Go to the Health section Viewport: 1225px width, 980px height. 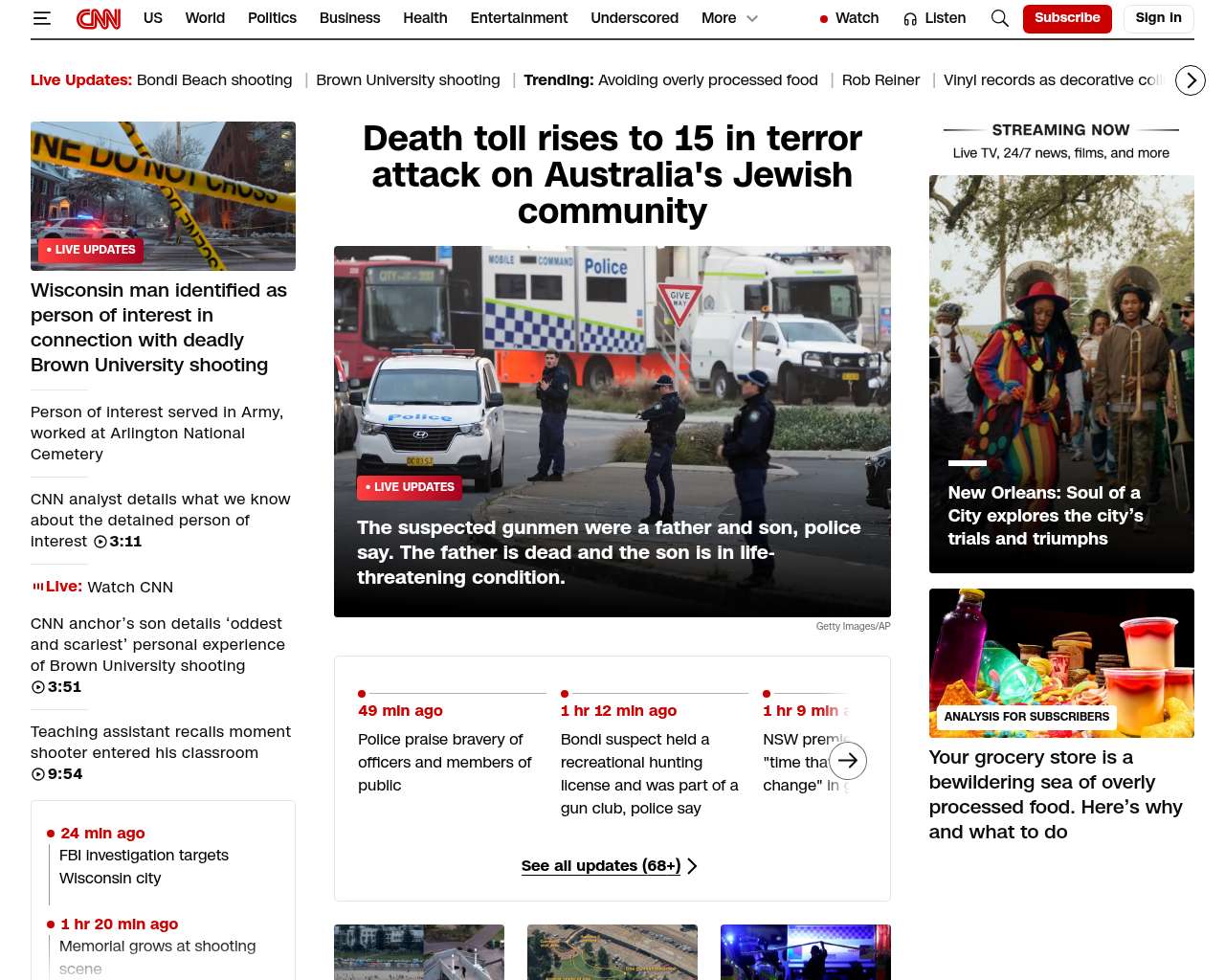point(425,18)
